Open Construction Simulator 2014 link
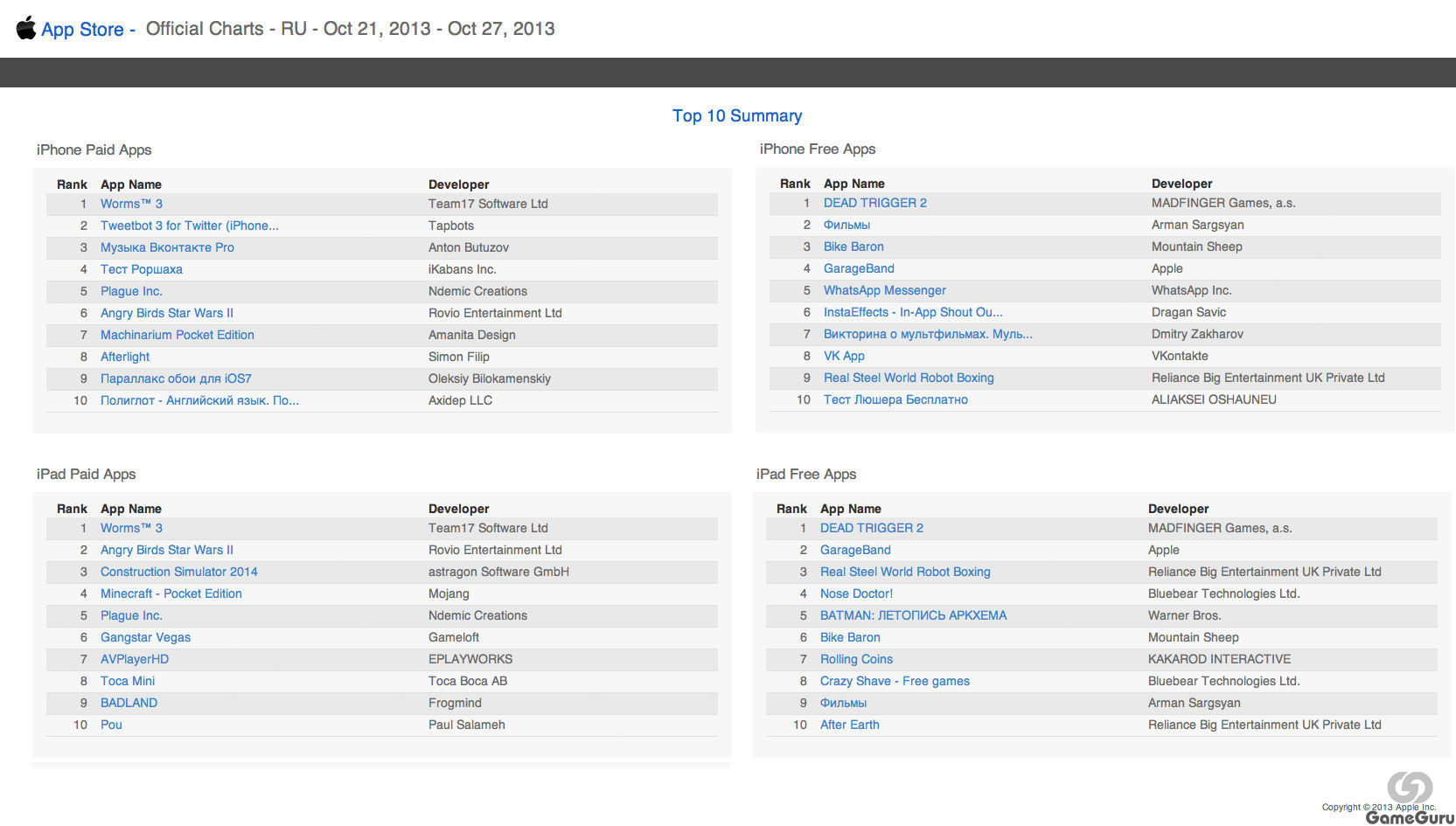 click(x=179, y=572)
